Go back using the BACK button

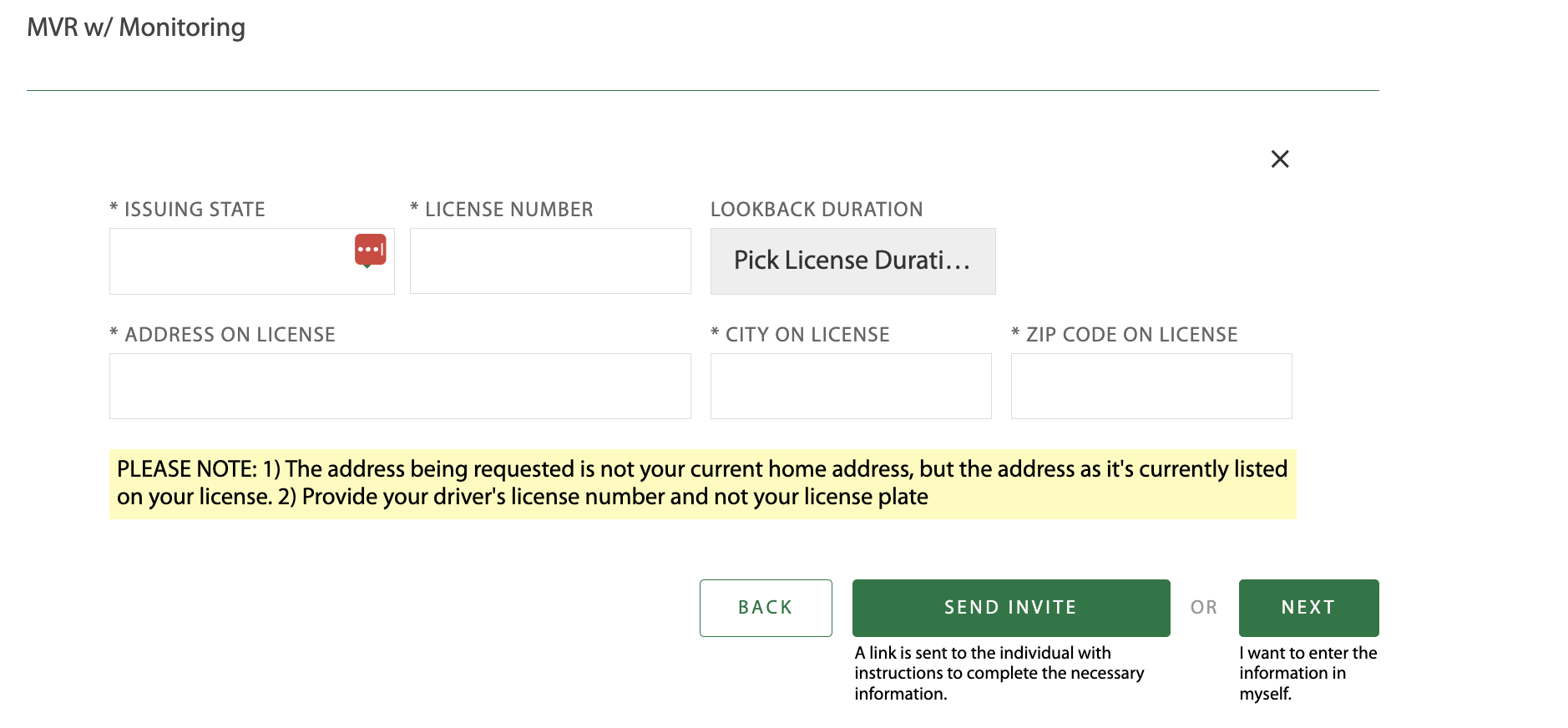coord(766,608)
